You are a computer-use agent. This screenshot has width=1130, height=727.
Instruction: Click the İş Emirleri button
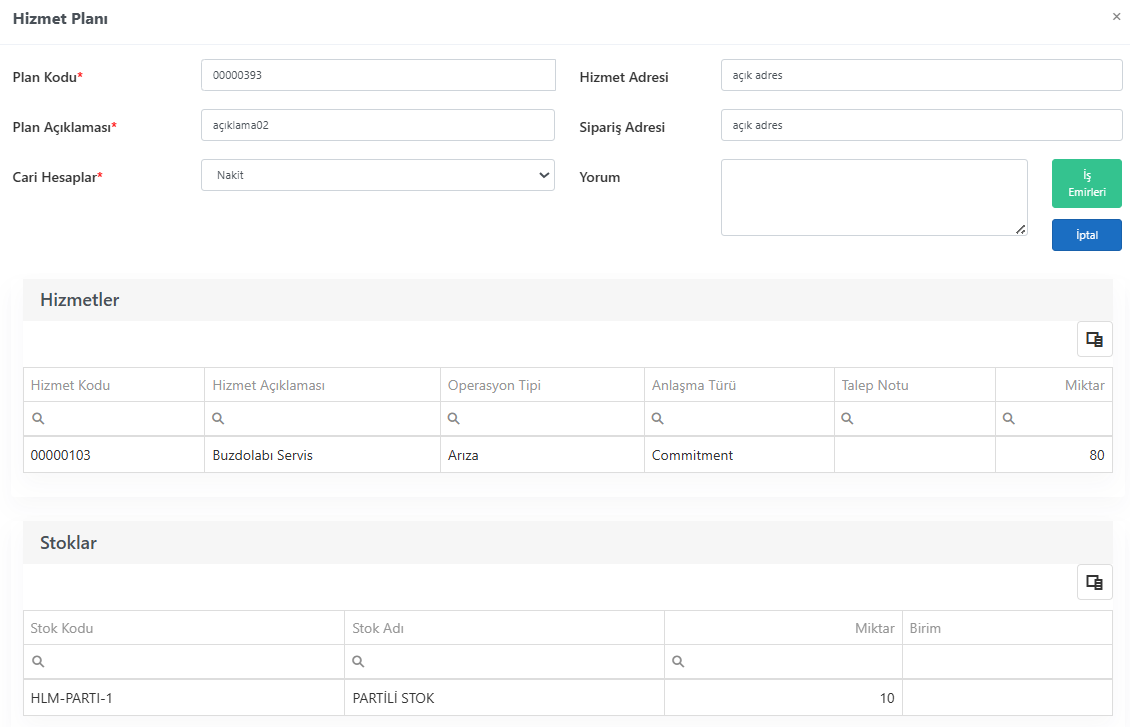[1087, 184]
